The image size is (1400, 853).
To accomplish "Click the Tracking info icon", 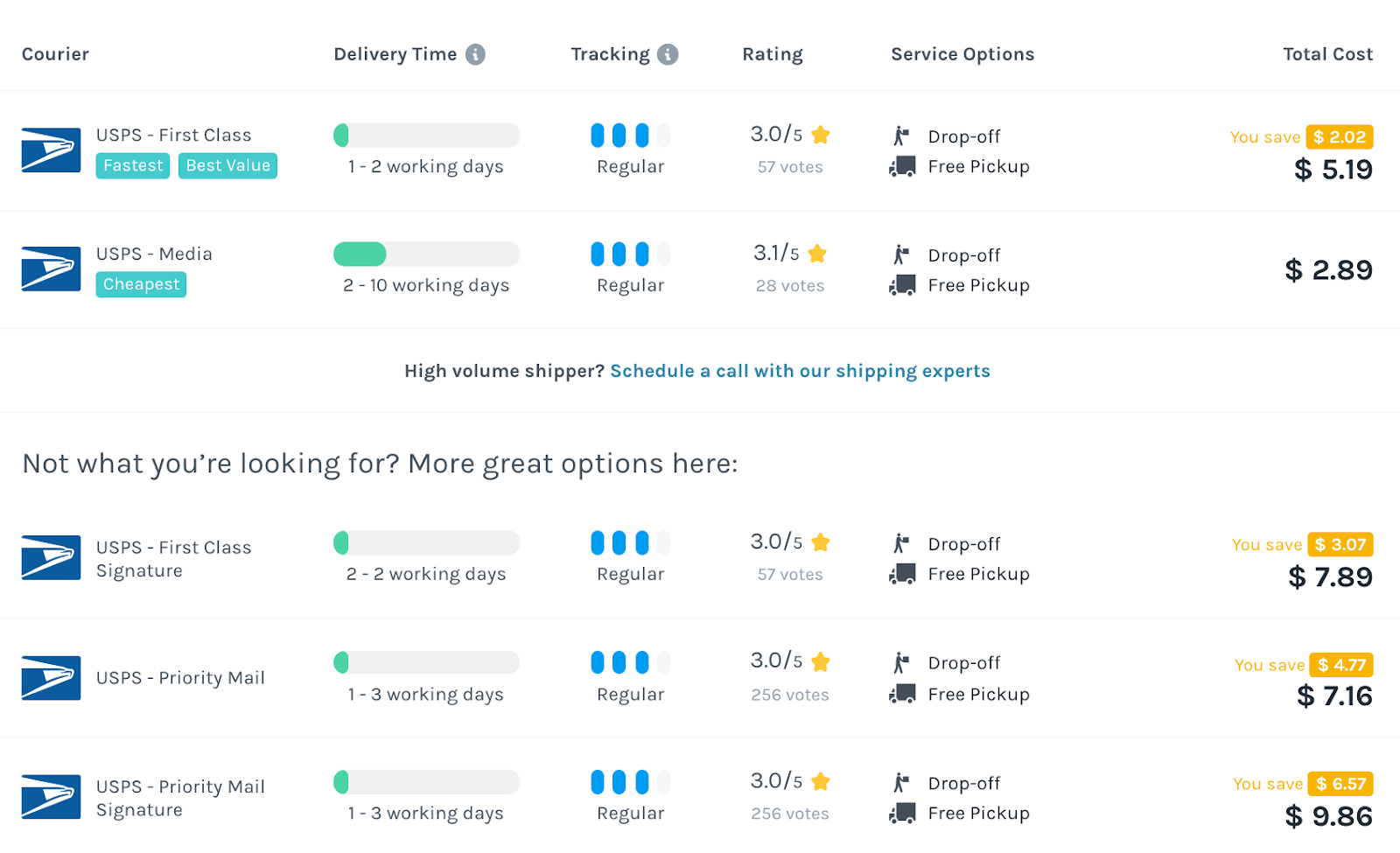I will [x=668, y=54].
